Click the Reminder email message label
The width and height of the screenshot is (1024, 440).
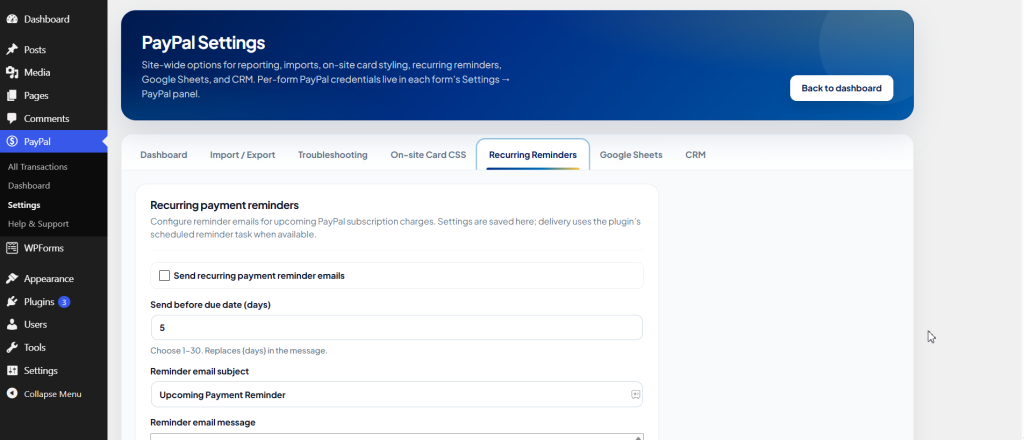coord(202,422)
